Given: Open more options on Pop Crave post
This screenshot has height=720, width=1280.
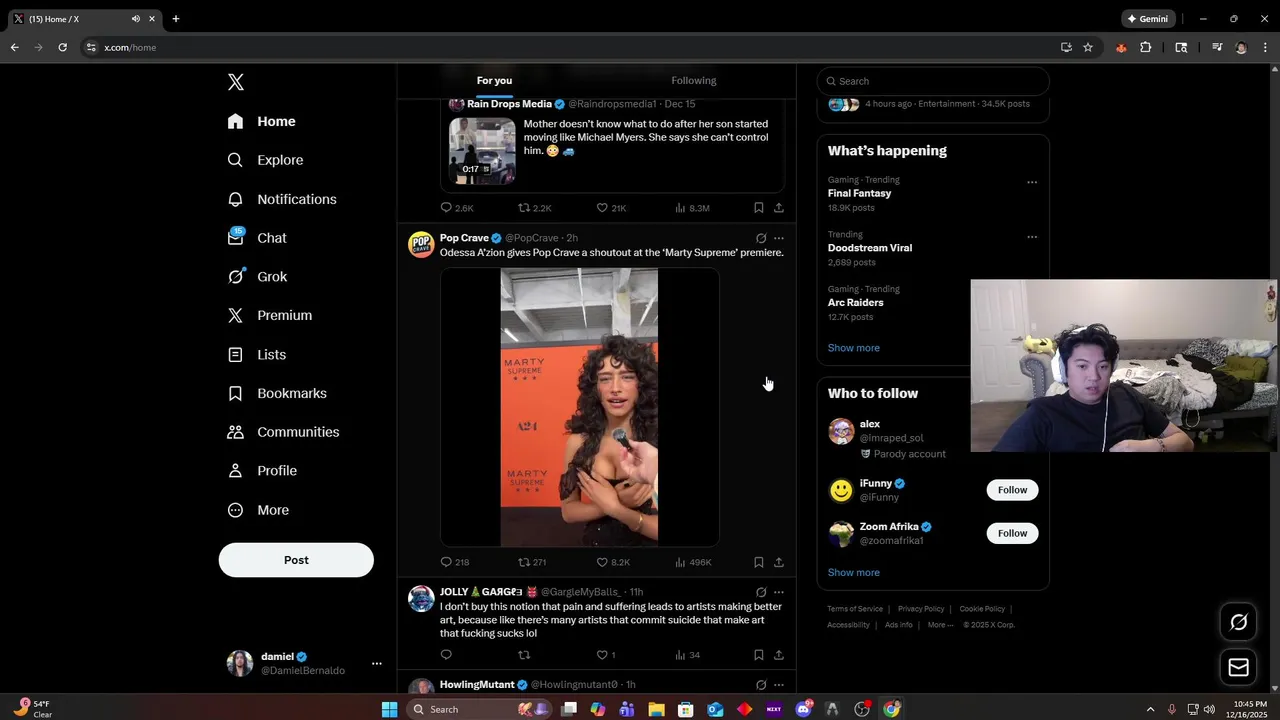Looking at the screenshot, I should (779, 238).
